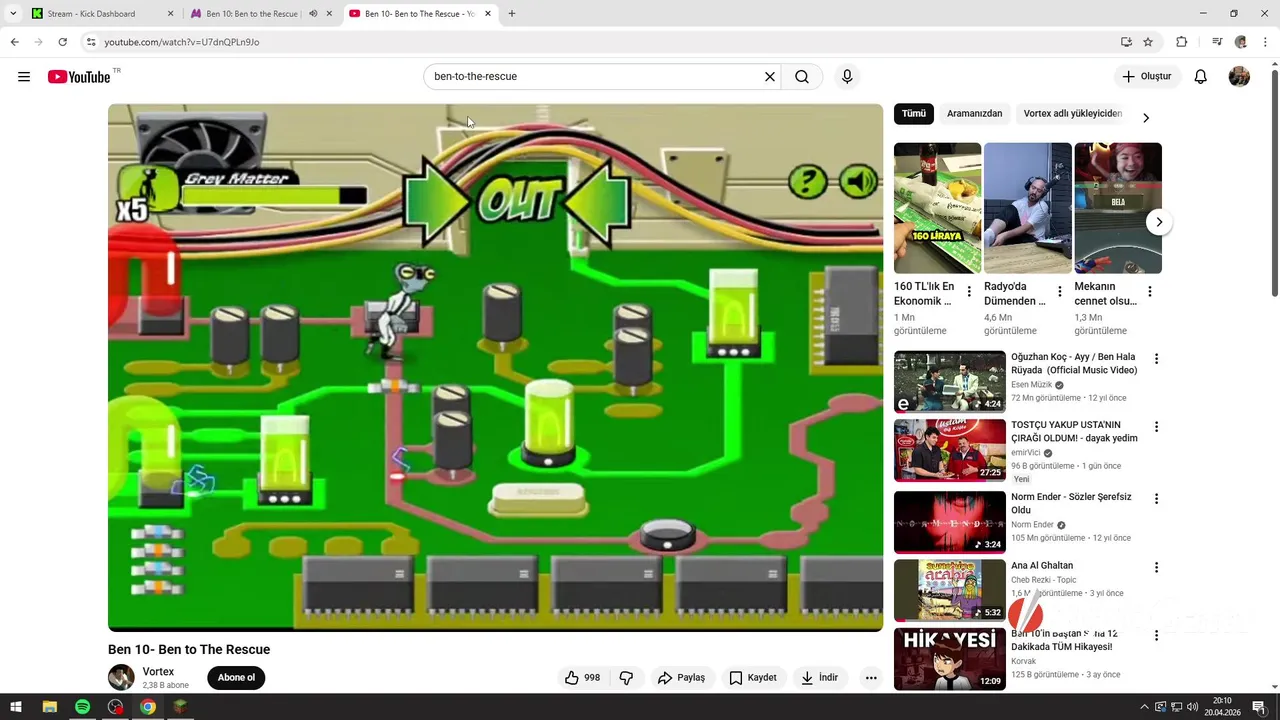
Task: Click the game's question mark help icon
Action: pos(808,182)
